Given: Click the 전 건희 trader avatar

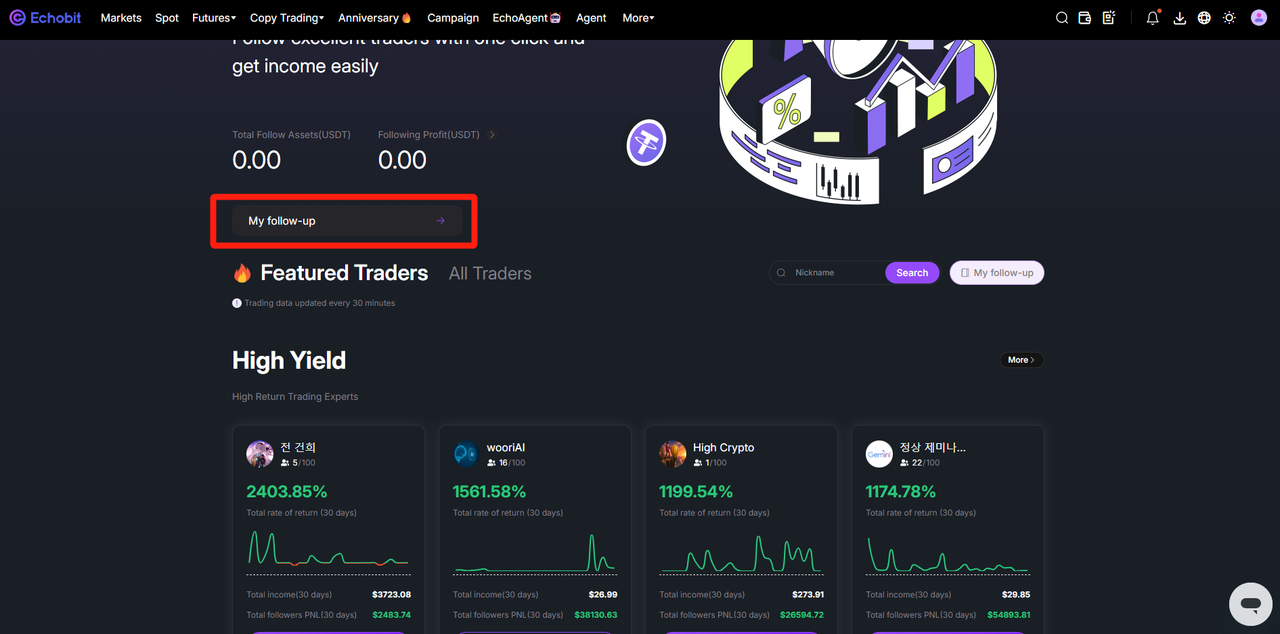Looking at the screenshot, I should (x=260, y=454).
